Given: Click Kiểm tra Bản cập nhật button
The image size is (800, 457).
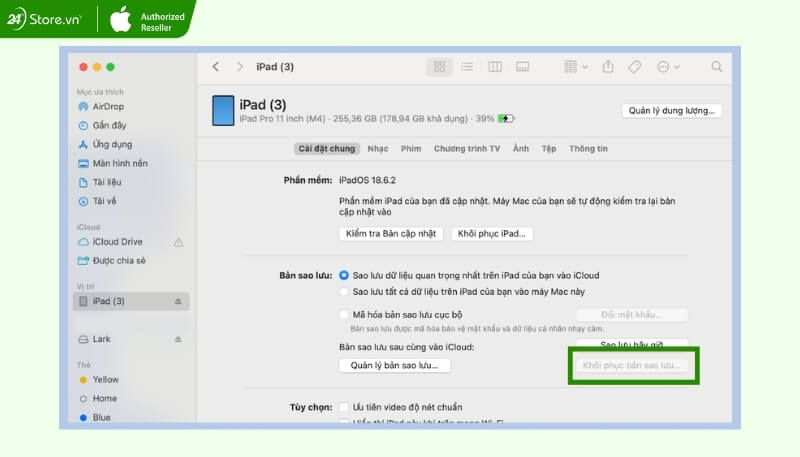Looking at the screenshot, I should 391,234.
